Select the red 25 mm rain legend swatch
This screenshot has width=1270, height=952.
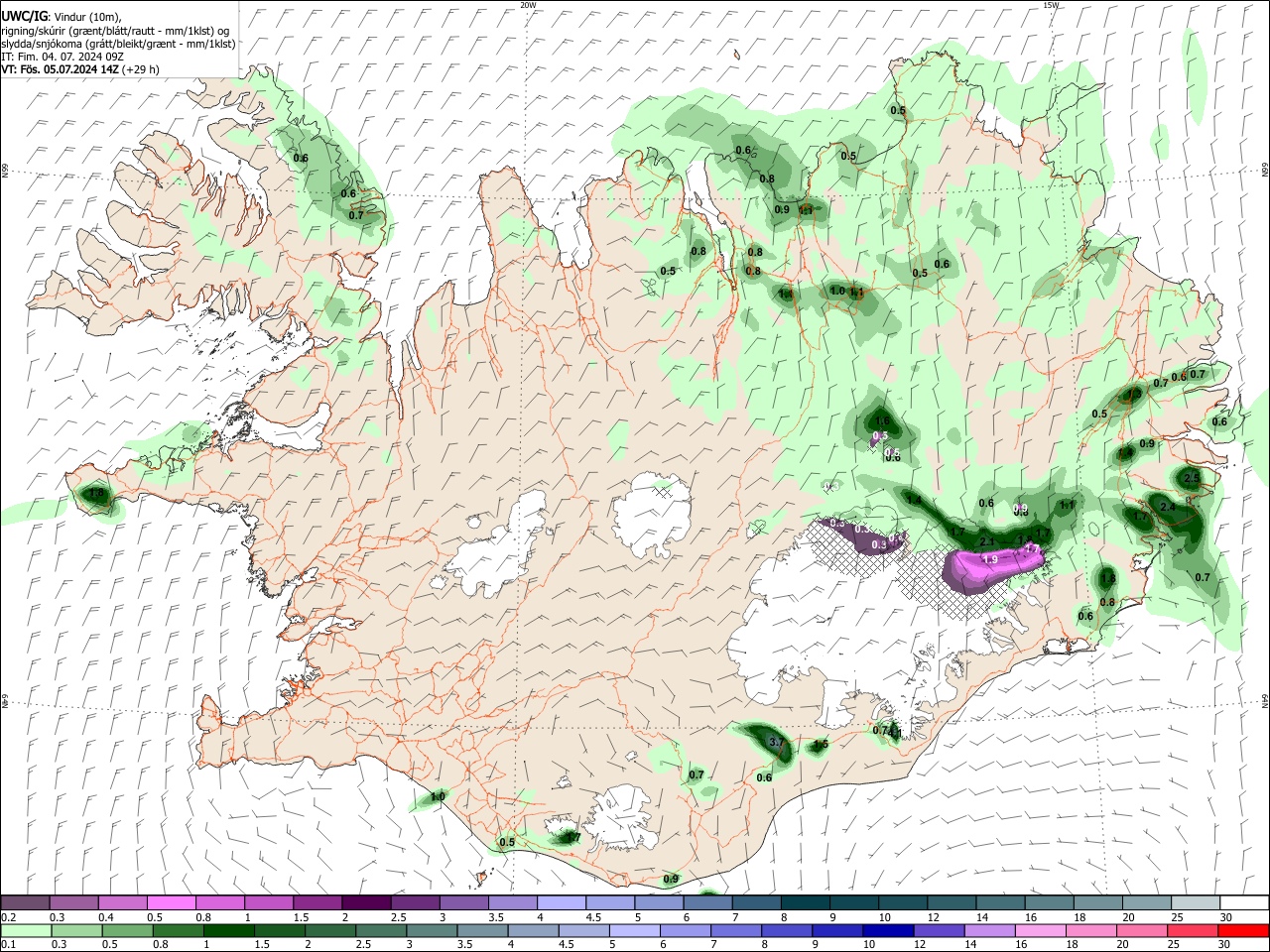1192,930
